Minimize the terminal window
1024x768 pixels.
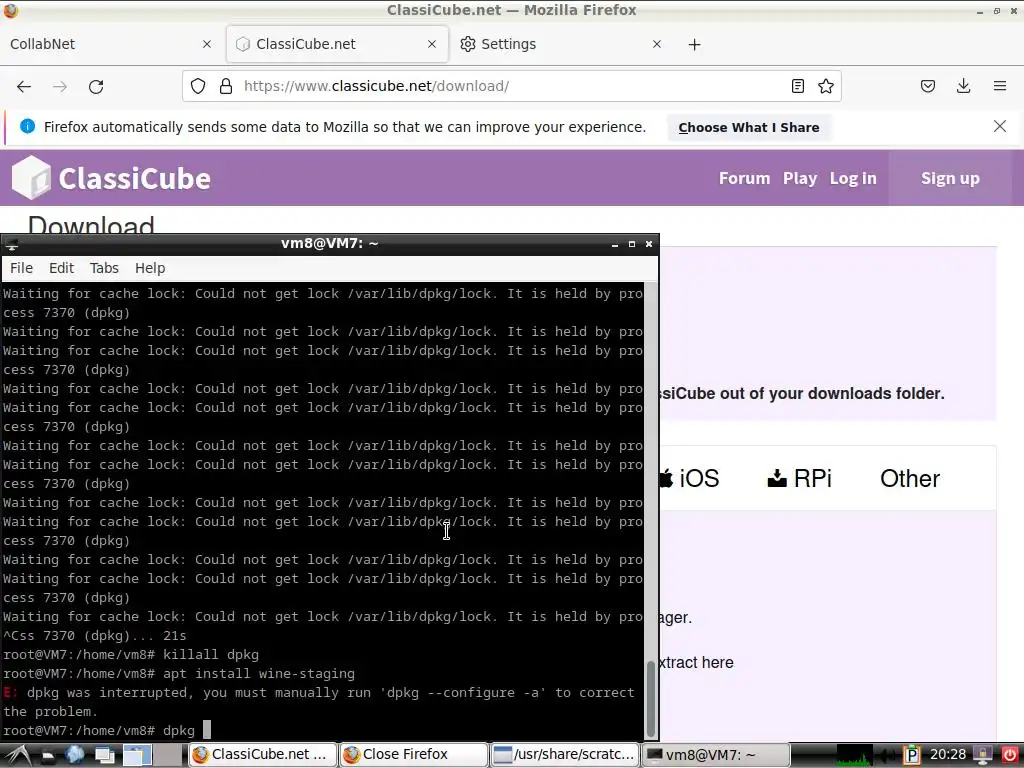pyautogui.click(x=615, y=244)
